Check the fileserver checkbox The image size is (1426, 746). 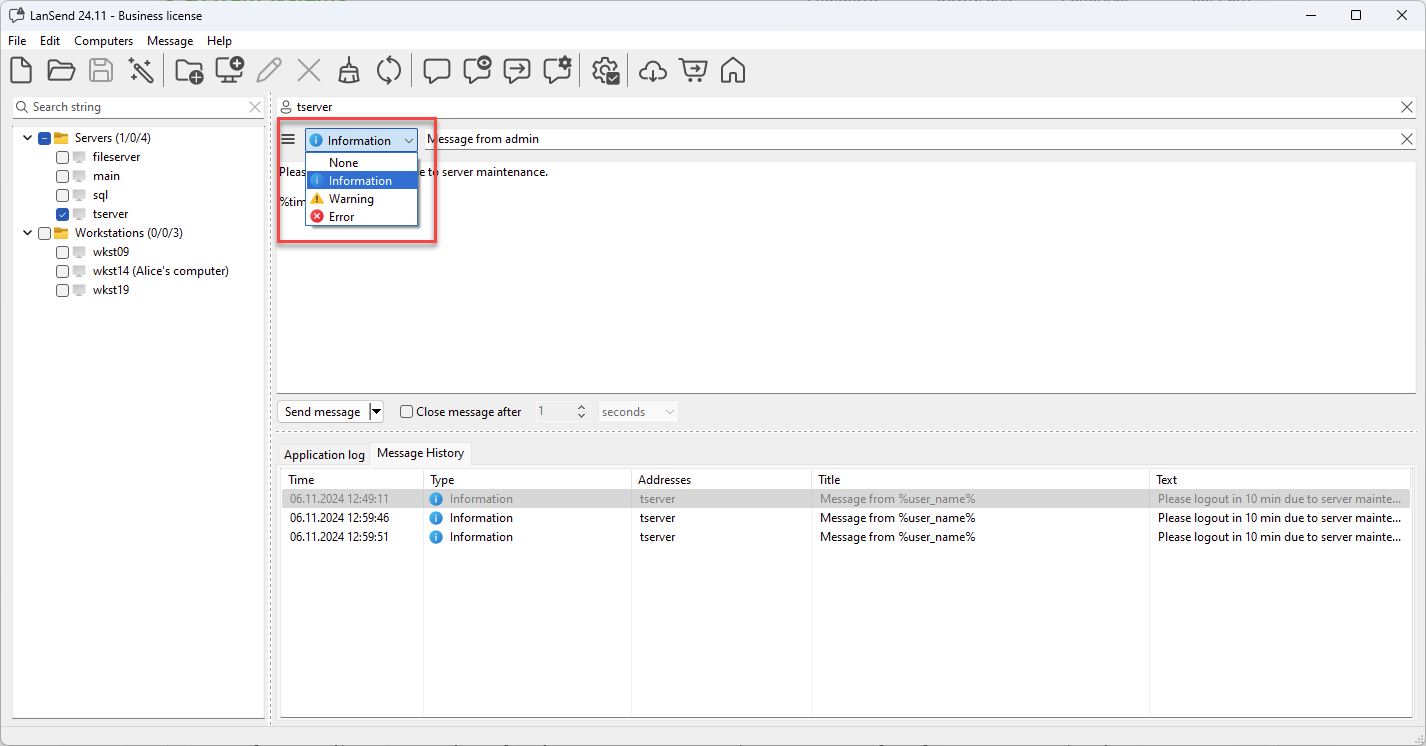pyautogui.click(x=63, y=157)
